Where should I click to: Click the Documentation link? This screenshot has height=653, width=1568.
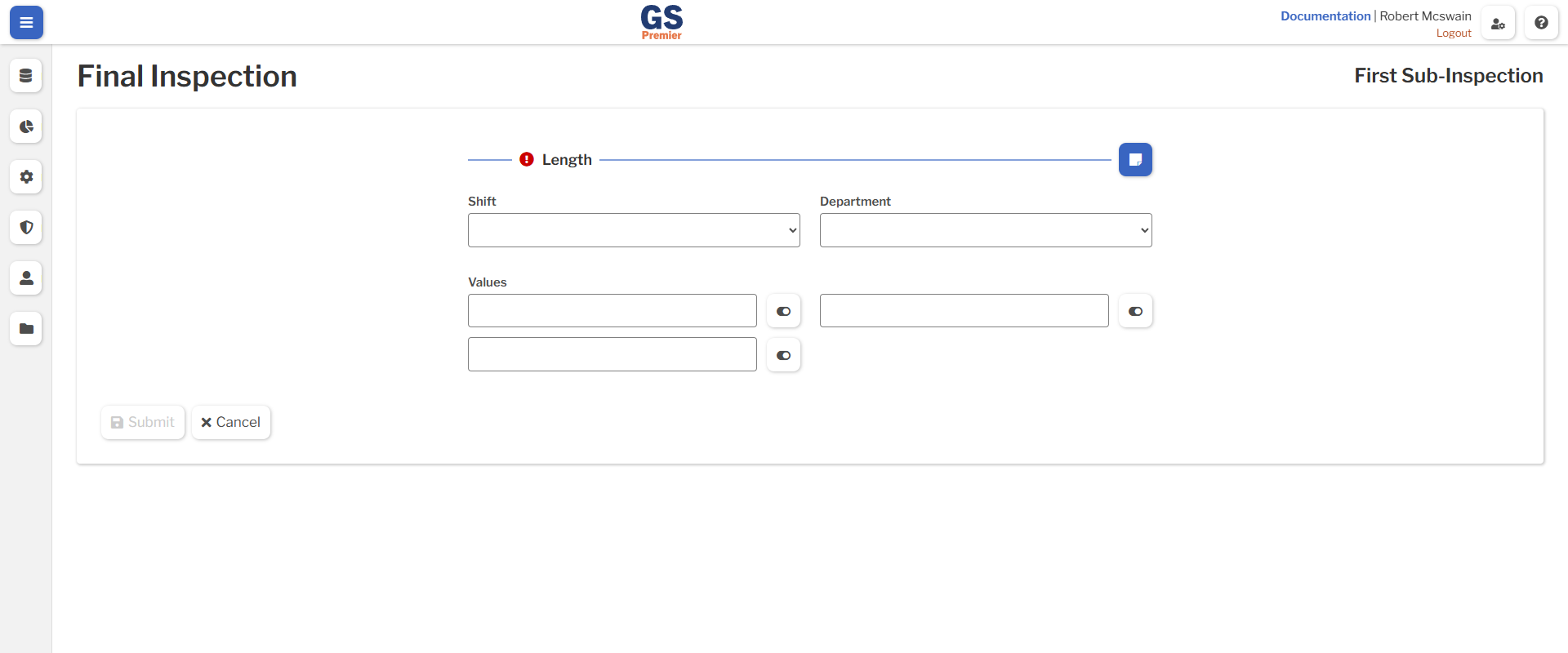click(1325, 16)
